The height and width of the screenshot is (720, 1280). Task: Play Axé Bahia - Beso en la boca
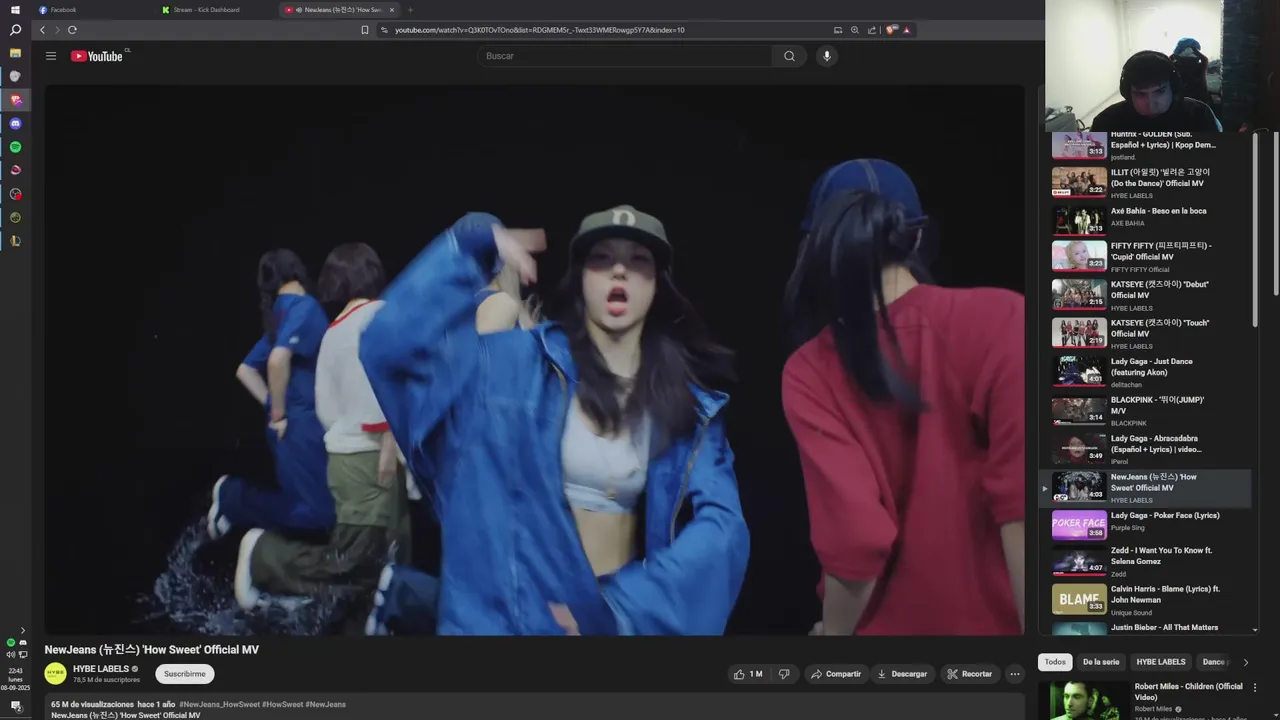coord(1145,220)
